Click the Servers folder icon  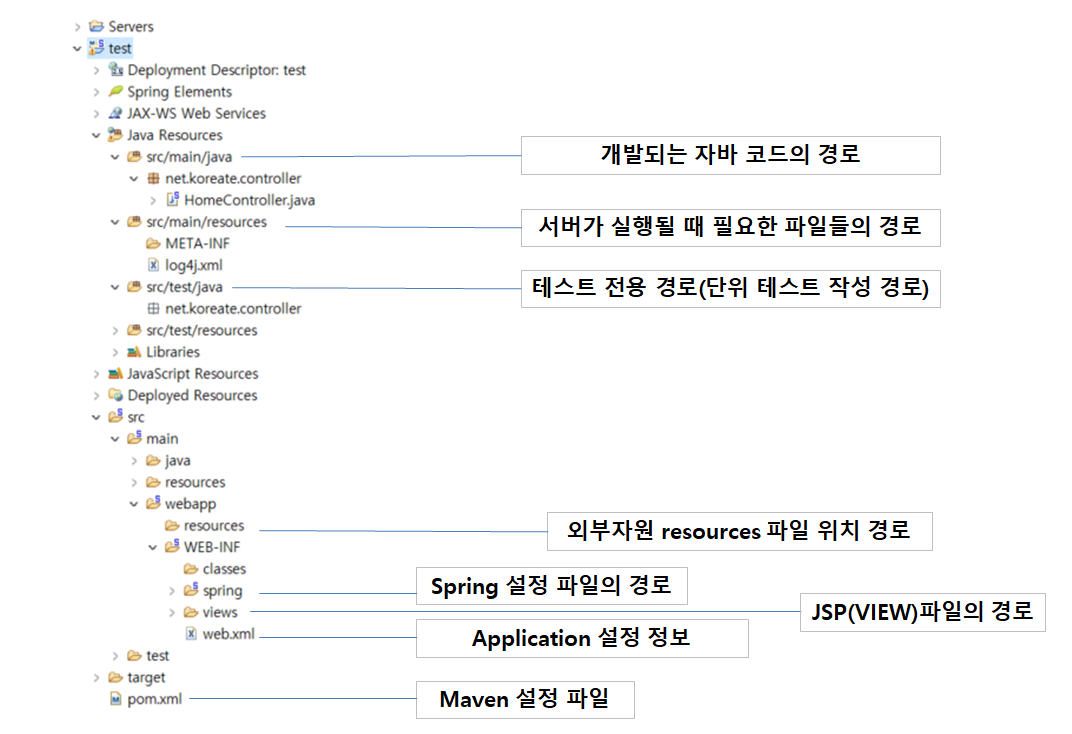click(x=96, y=26)
